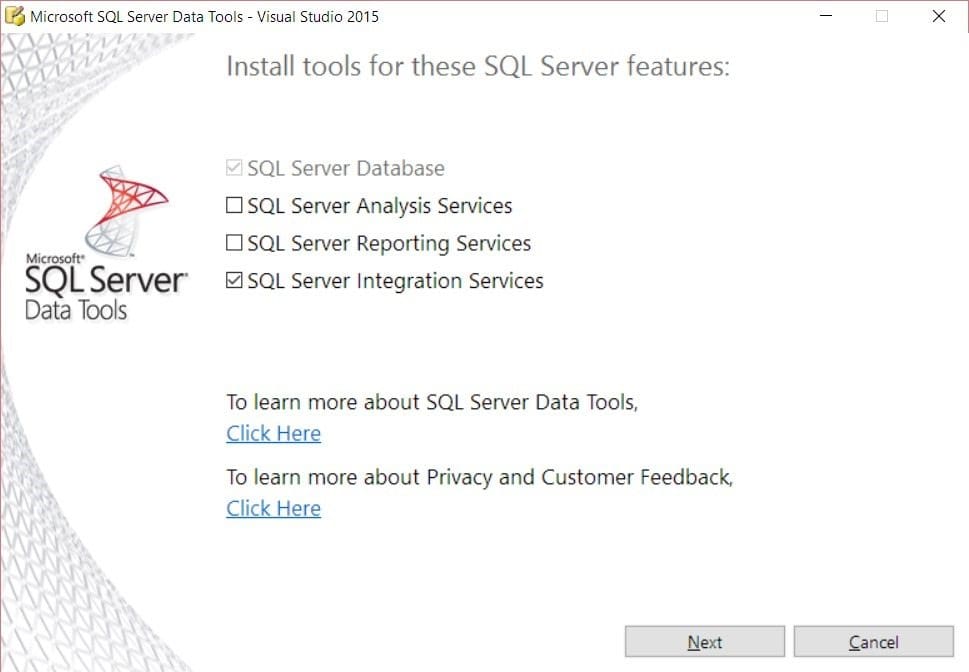Click the disabled SQL Server Database checkbox
The height and width of the screenshot is (672, 969).
[x=234, y=168]
